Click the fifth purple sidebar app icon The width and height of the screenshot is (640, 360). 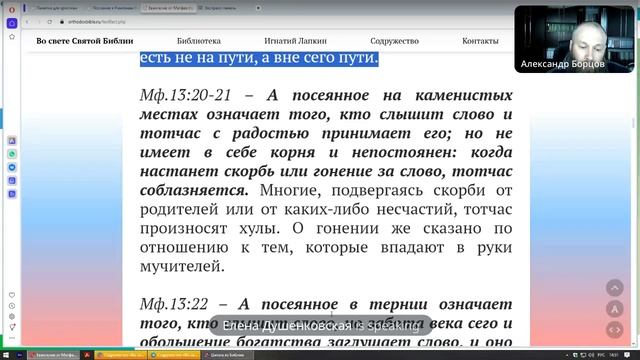[12, 194]
